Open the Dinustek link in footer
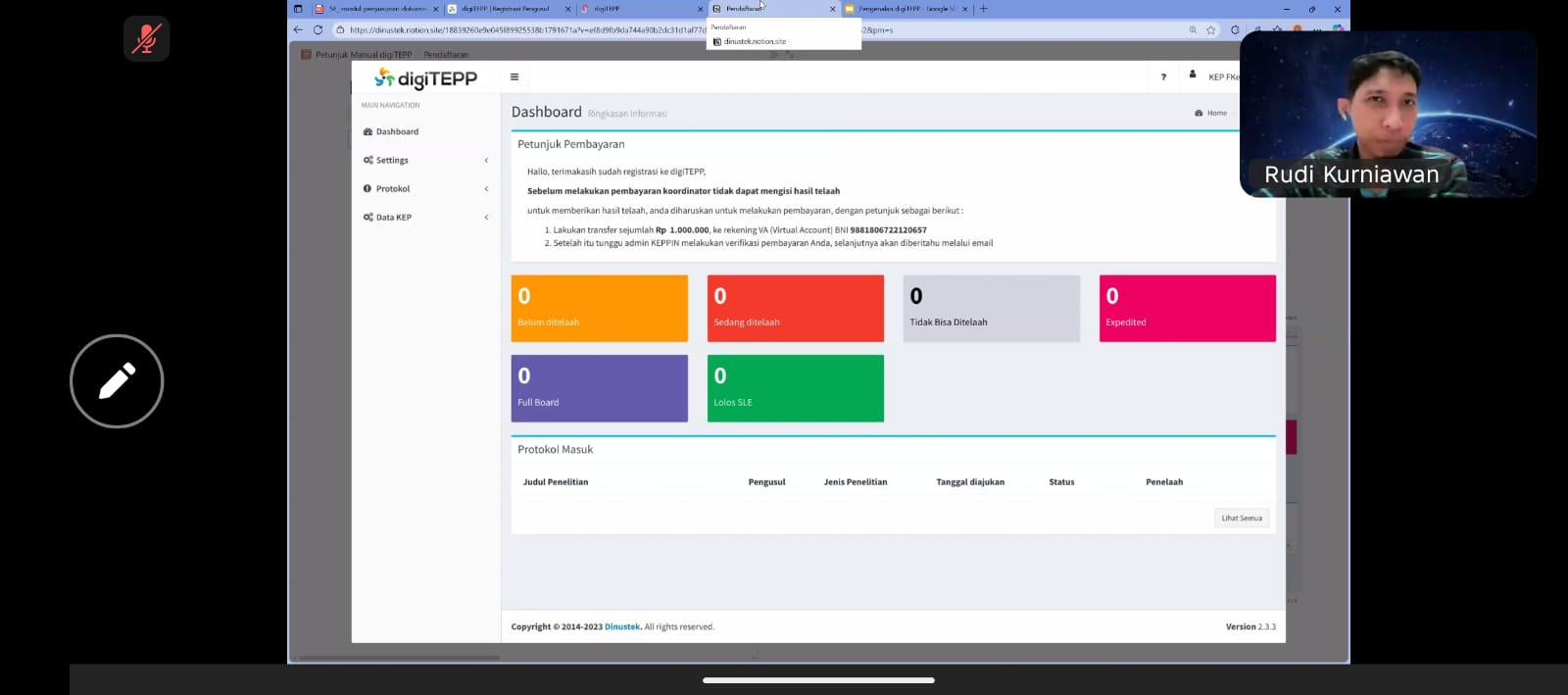Viewport: 1568px width, 695px height. point(622,626)
